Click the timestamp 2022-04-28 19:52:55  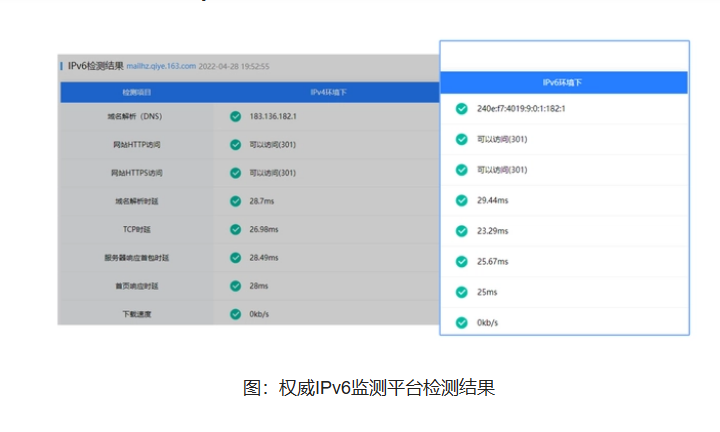click(234, 67)
